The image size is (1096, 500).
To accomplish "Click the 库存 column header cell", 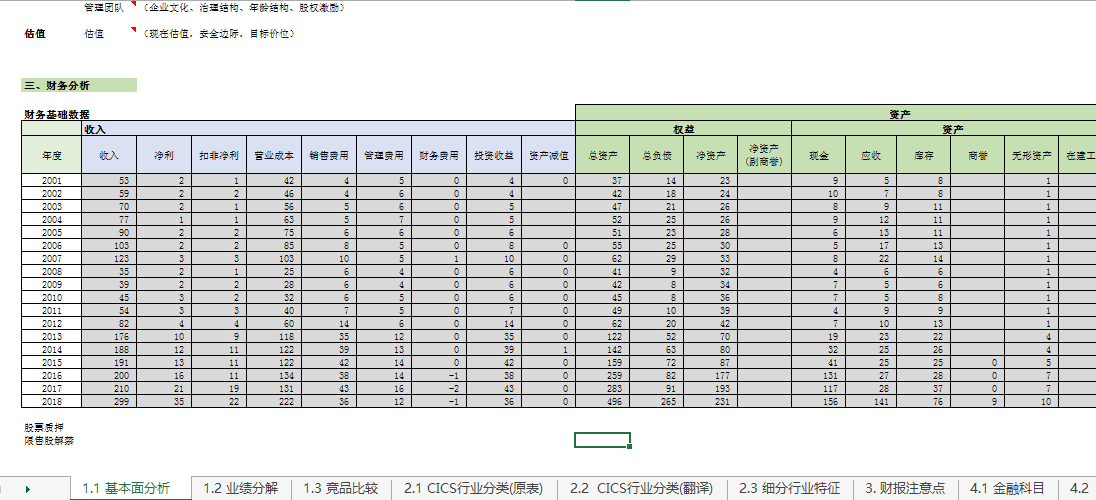I will point(924,155).
